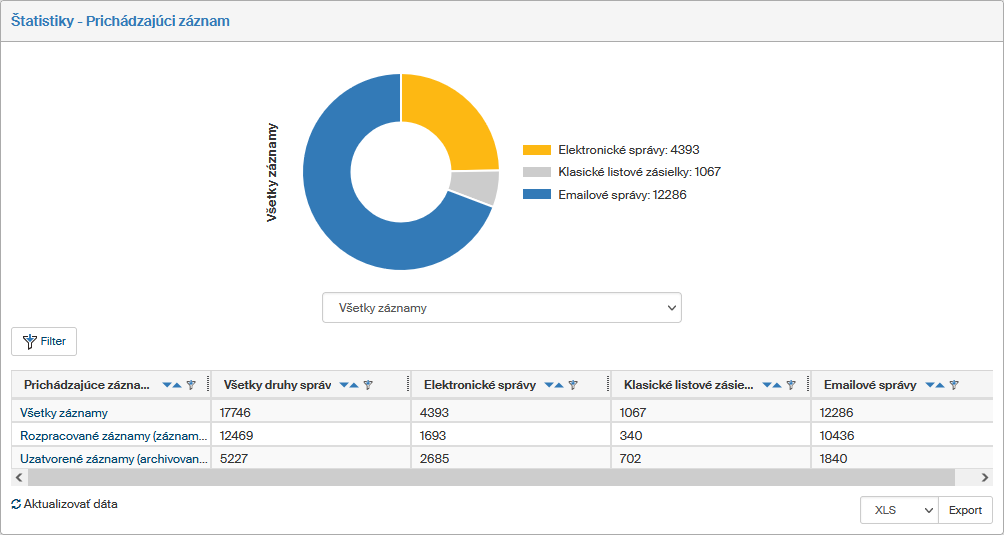This screenshot has height=535, width=1004.
Task: Sort Emailové správy column ascending
Action: [x=941, y=385]
